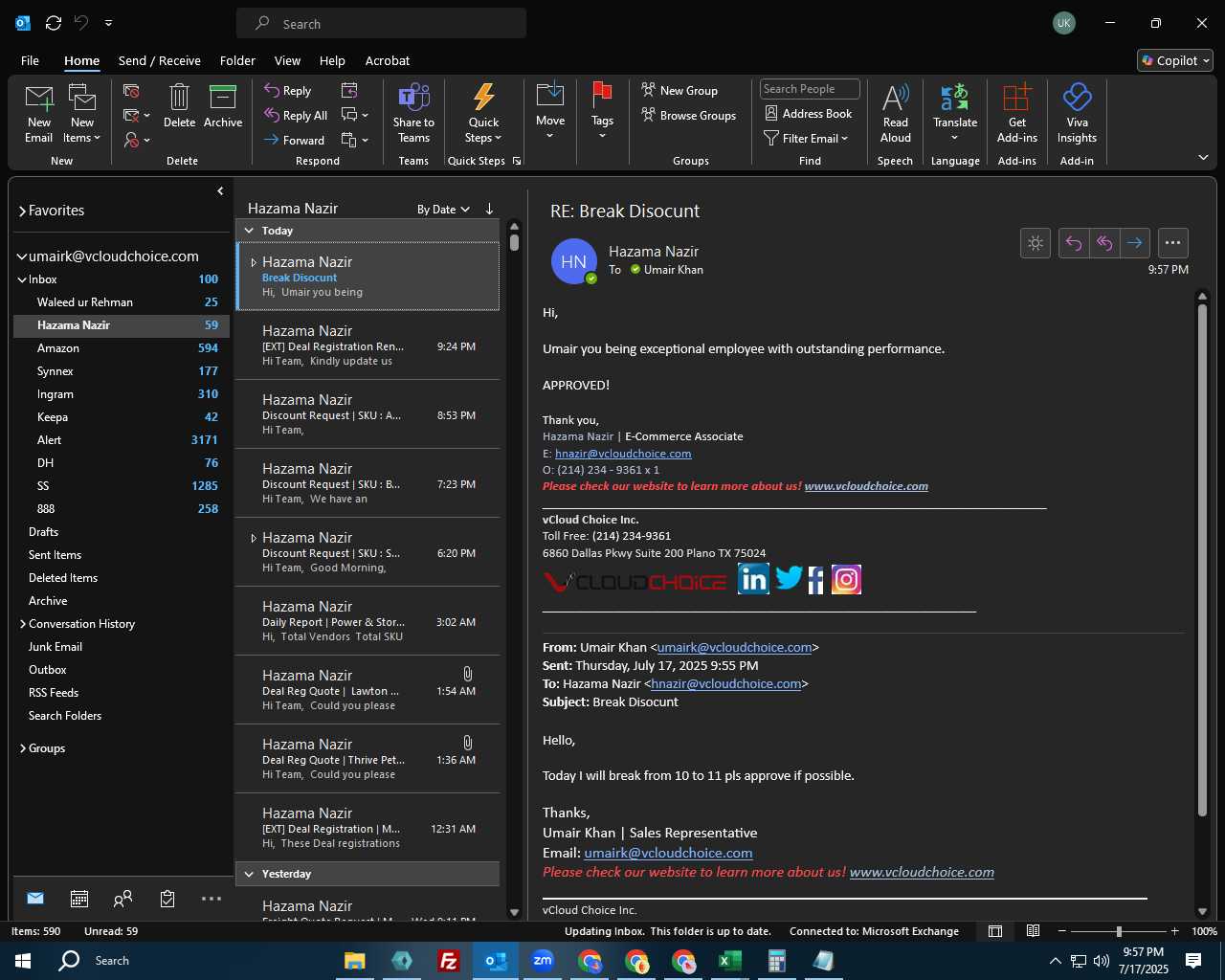The image size is (1225, 980).
Task: Collapse the ribbon with the chevron
Action: (1203, 157)
